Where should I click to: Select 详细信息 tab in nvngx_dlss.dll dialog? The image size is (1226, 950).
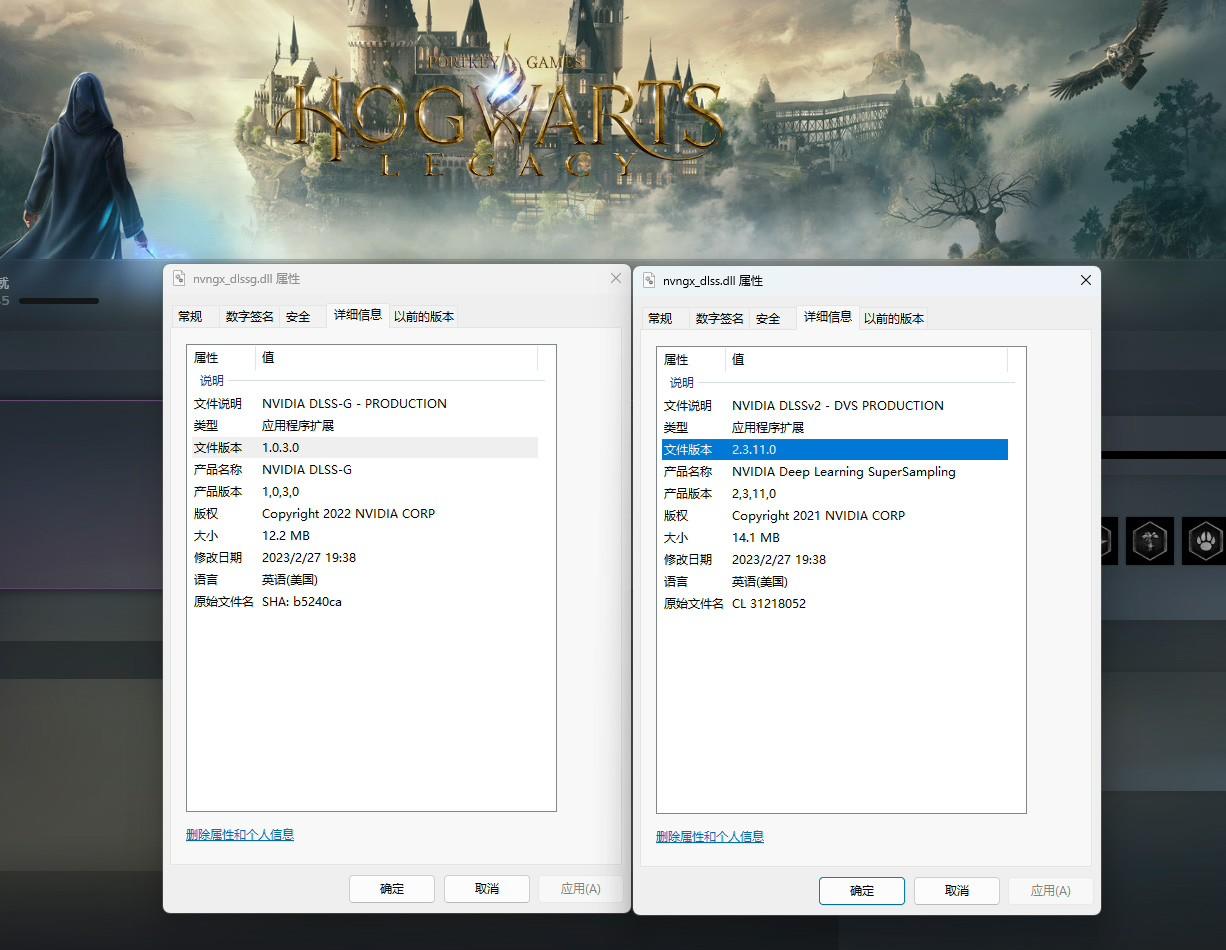(828, 317)
